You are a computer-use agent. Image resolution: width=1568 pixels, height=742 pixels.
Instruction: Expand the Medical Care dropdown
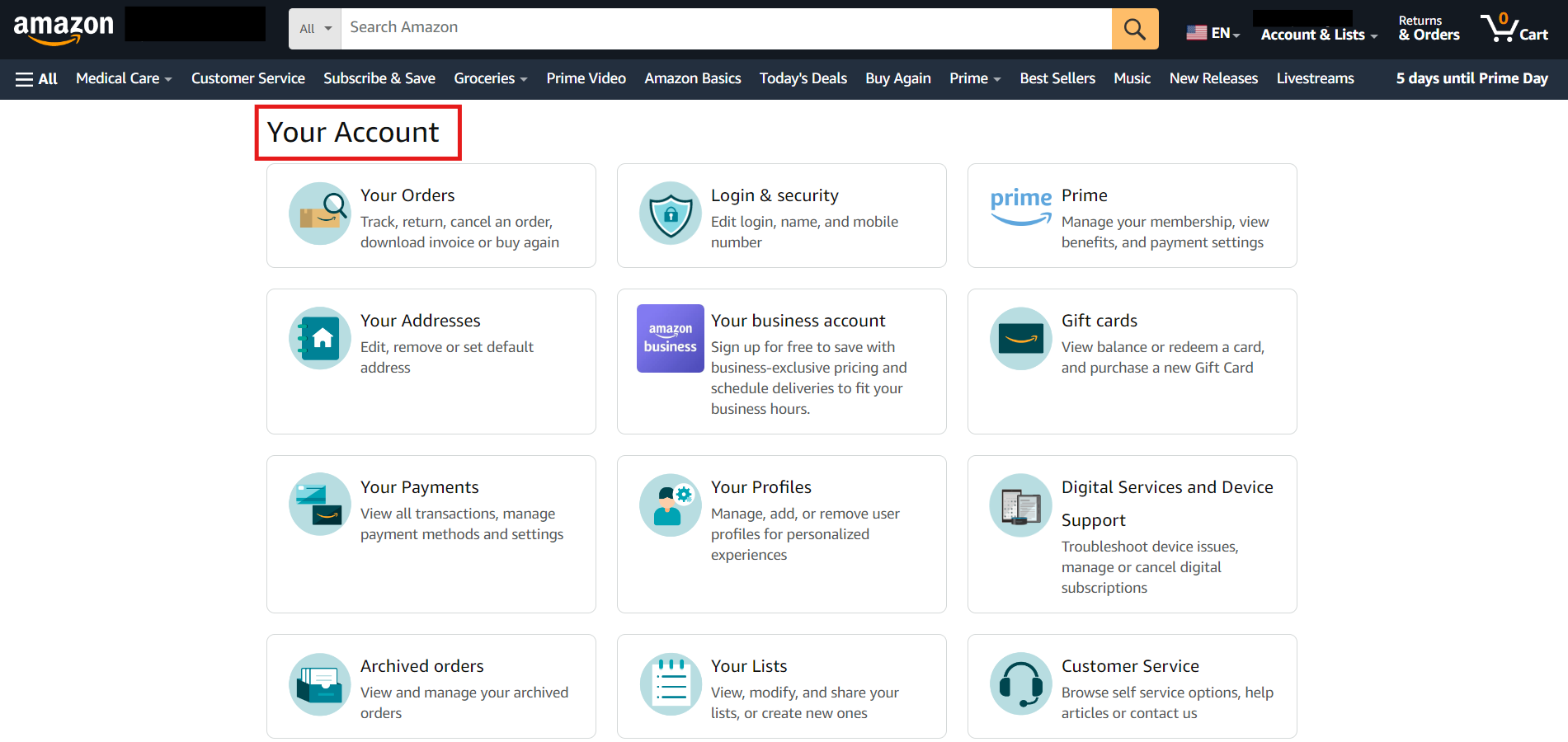click(124, 78)
